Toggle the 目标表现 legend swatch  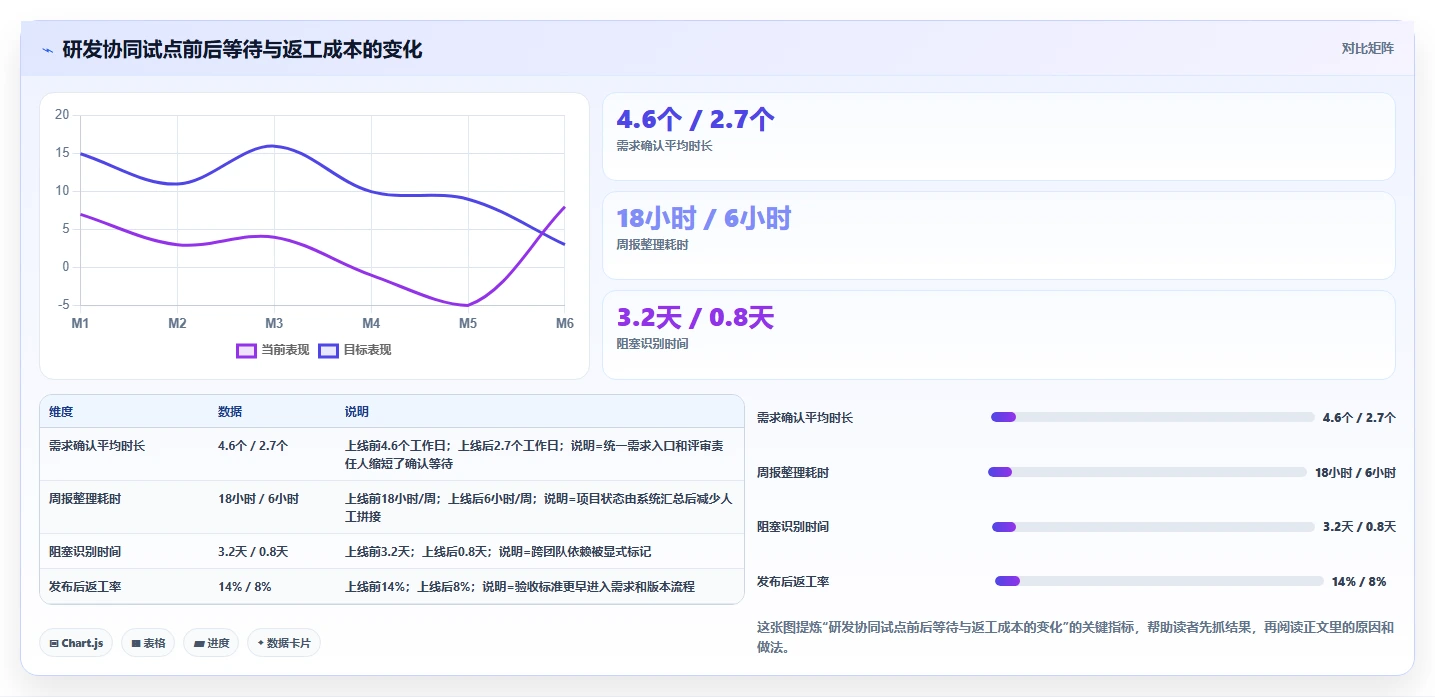329,350
